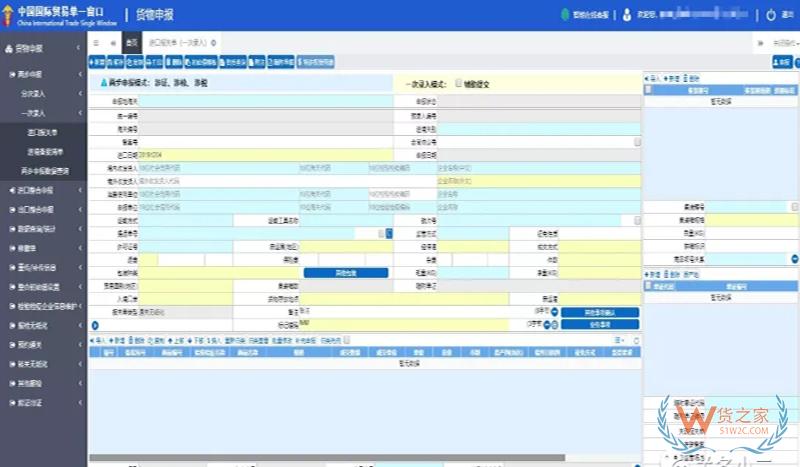Check the header checkbox in container table

point(649,89)
